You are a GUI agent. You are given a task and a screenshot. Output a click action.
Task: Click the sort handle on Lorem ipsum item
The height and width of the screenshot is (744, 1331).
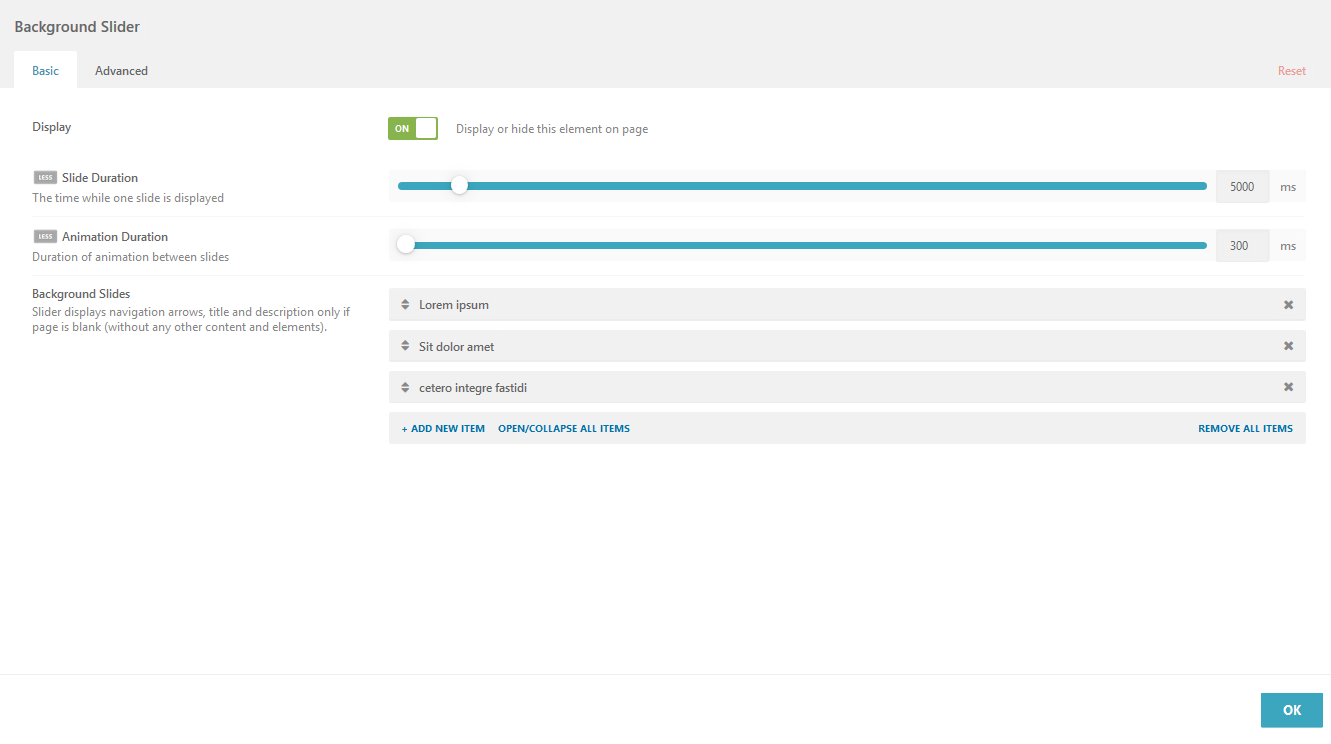[x=405, y=305]
